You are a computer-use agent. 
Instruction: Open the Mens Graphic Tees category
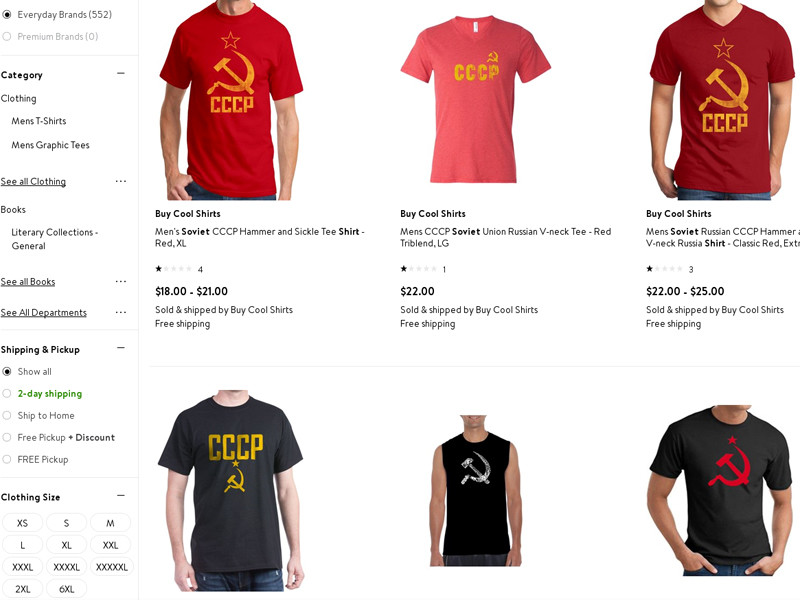pos(51,145)
